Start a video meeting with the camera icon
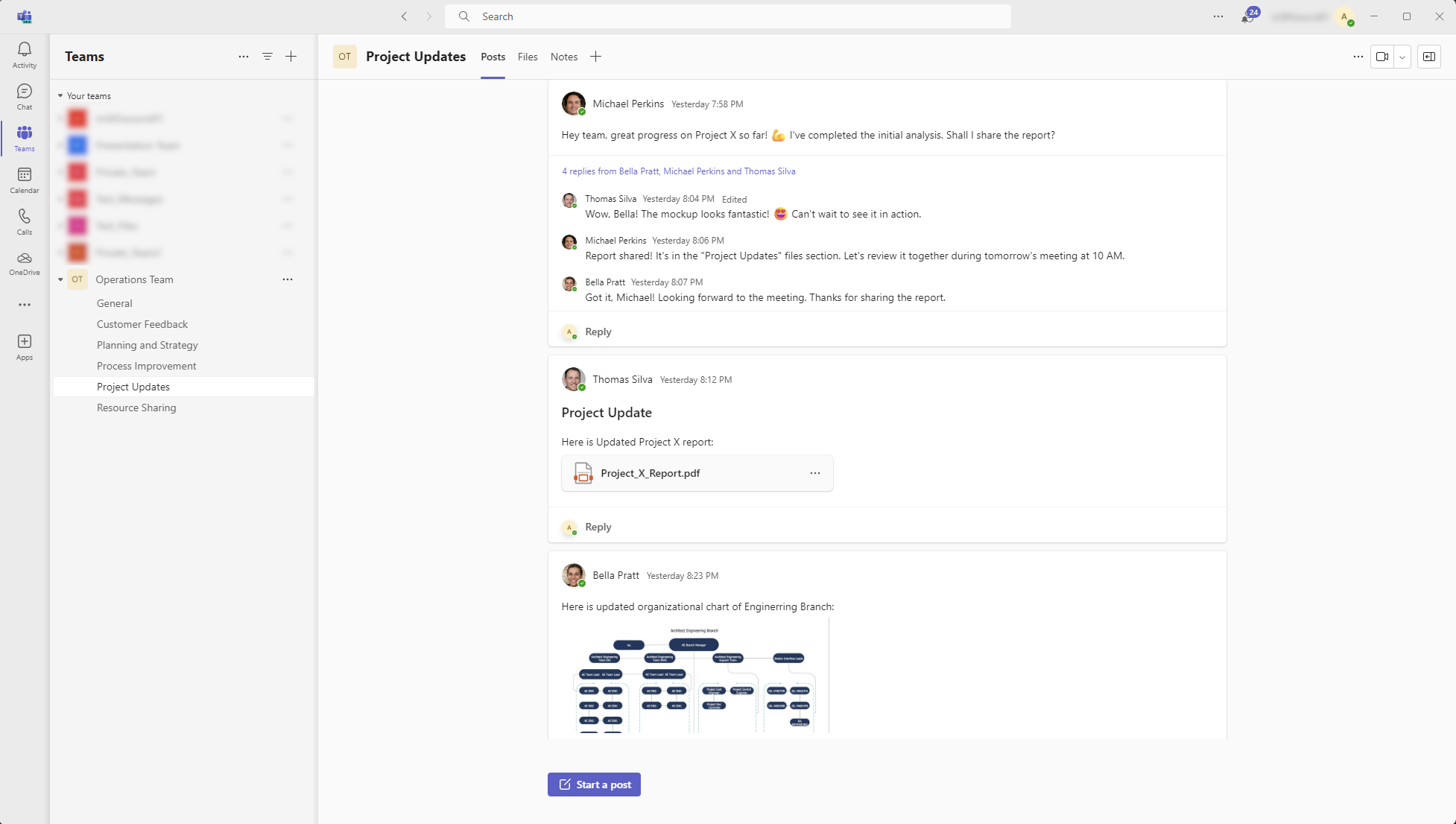 [x=1382, y=57]
